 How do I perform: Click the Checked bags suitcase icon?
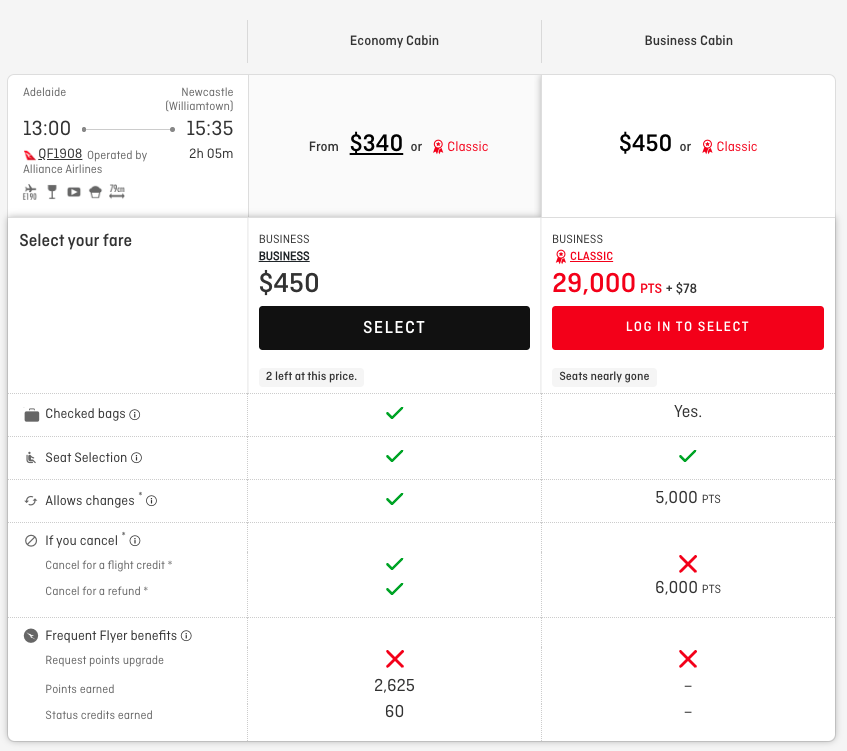point(32,414)
